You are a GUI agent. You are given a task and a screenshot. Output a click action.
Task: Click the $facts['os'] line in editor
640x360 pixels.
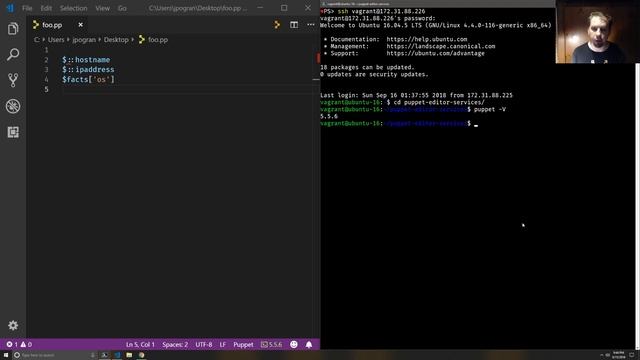[x=89, y=79]
